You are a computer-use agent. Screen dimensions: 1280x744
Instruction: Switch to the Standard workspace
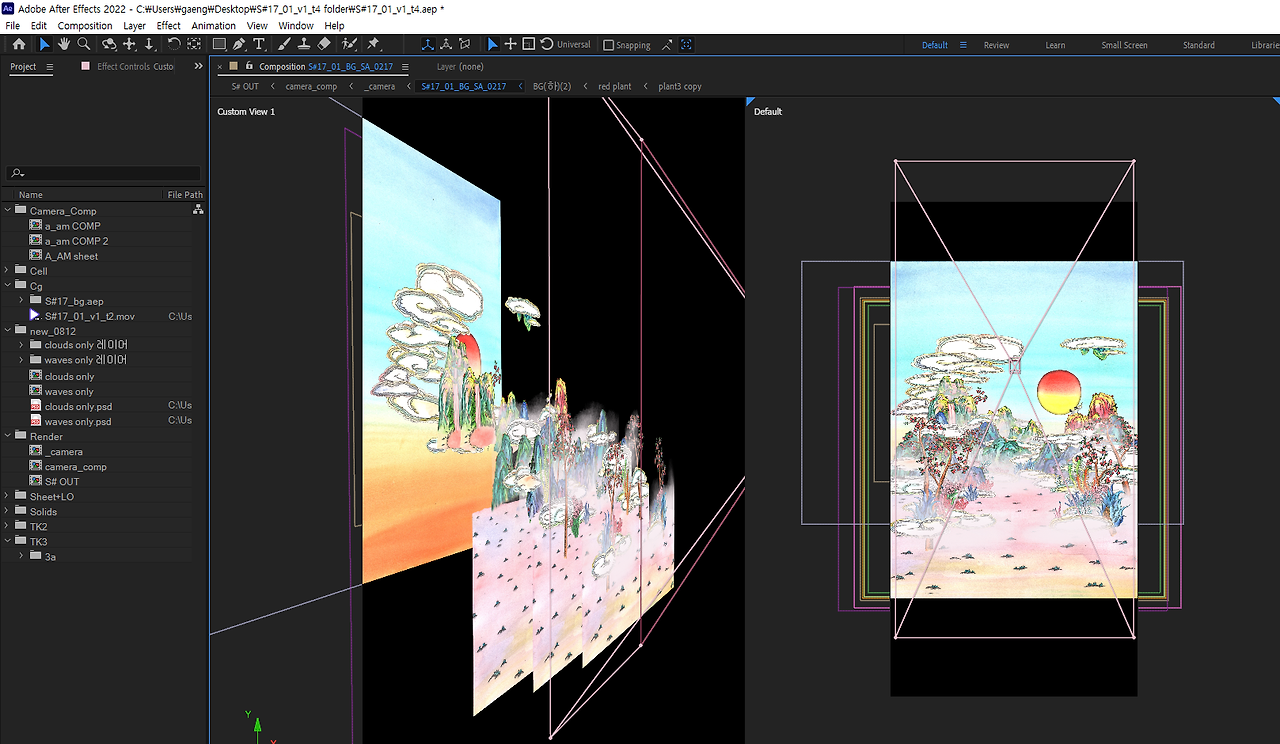(1199, 45)
